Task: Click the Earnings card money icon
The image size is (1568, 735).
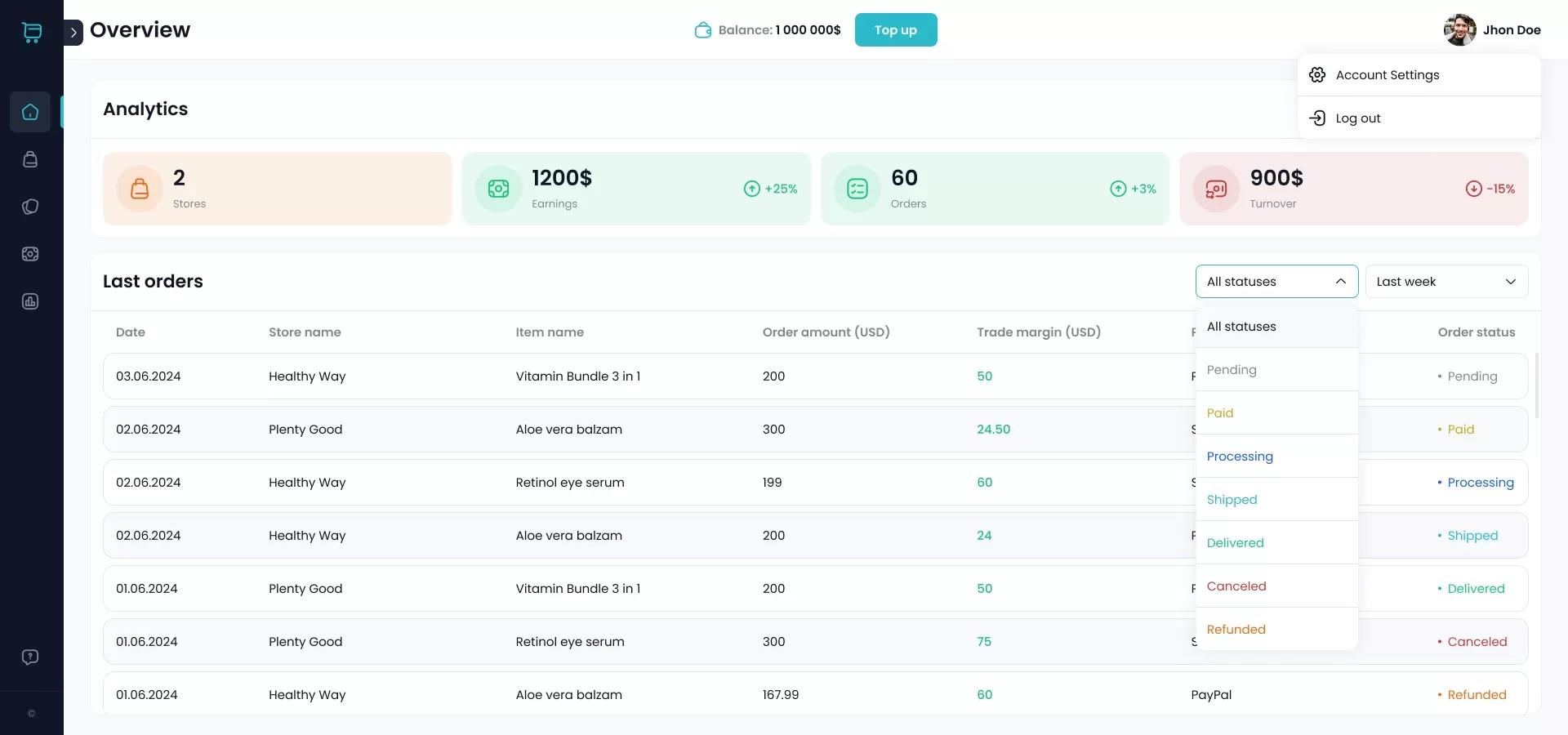Action: tap(498, 189)
